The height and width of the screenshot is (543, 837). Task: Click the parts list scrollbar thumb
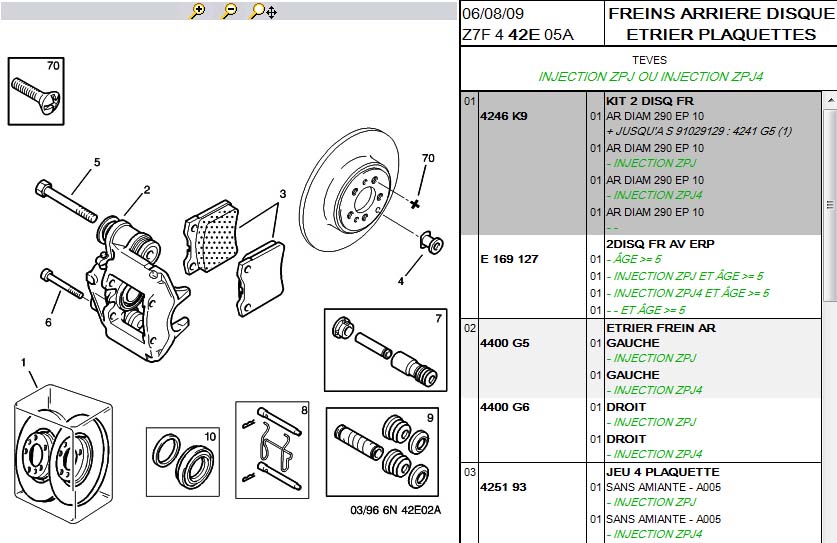point(830,205)
